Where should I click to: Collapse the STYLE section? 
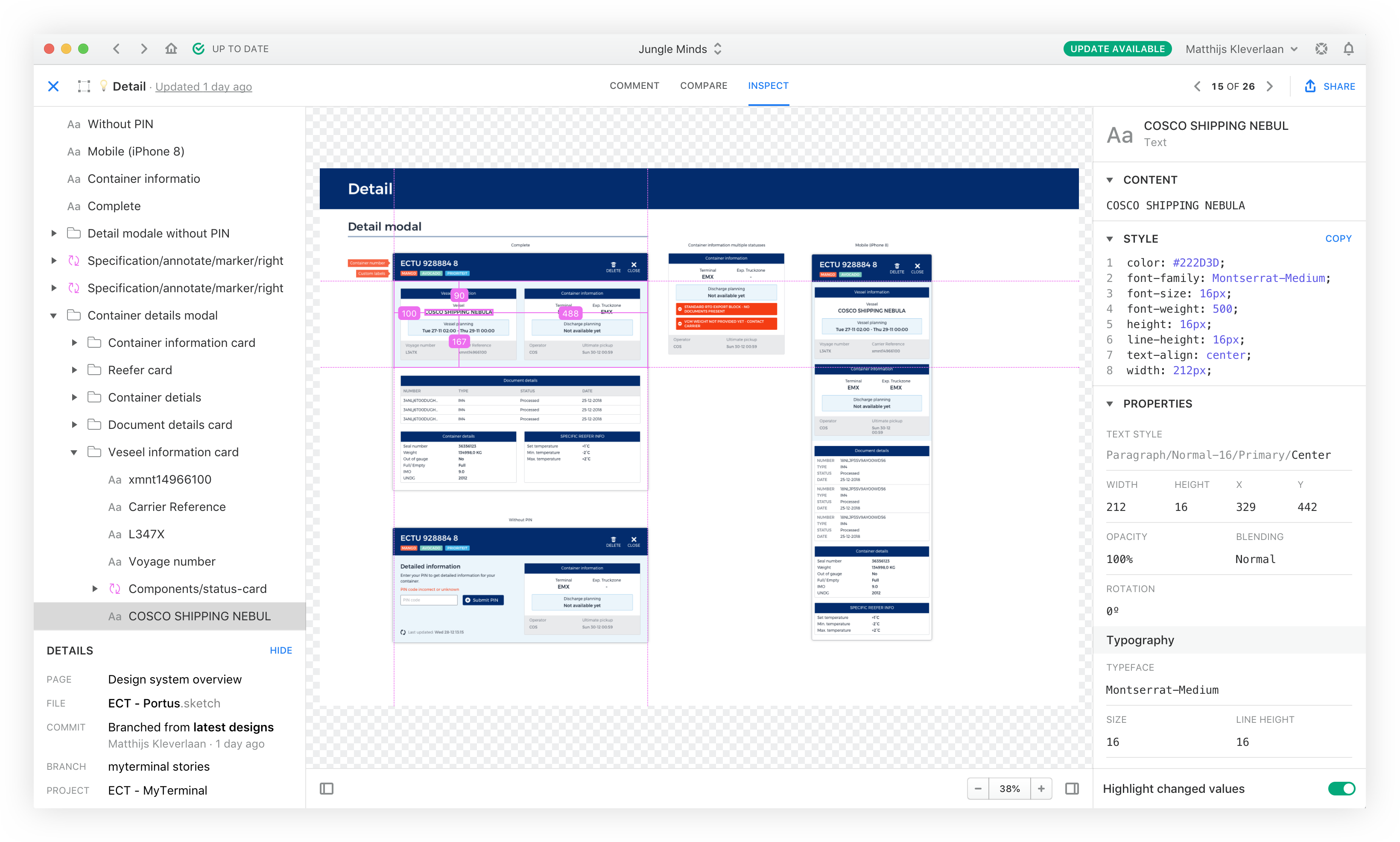click(1110, 239)
